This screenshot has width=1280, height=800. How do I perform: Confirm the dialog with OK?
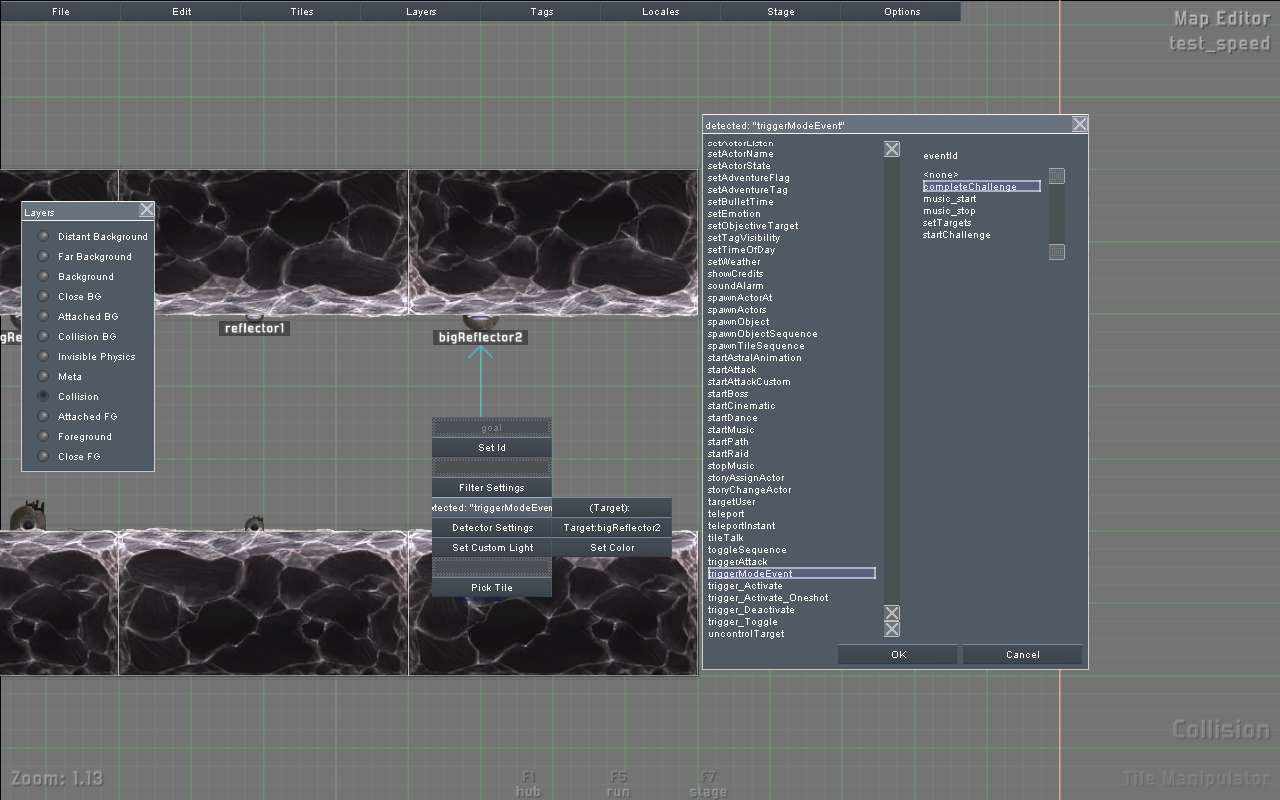[x=898, y=655]
